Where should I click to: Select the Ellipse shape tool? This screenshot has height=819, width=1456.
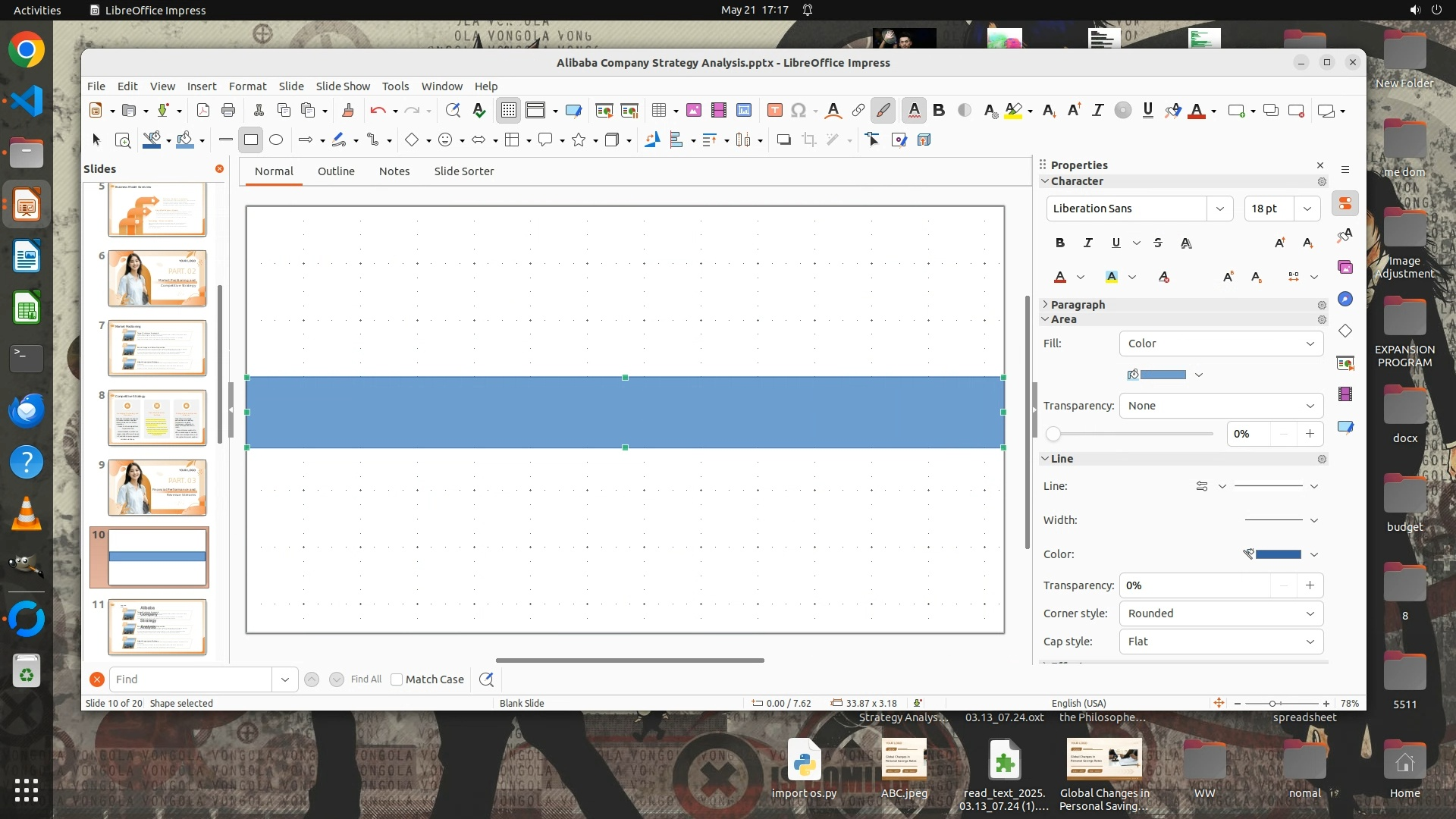[x=276, y=140]
